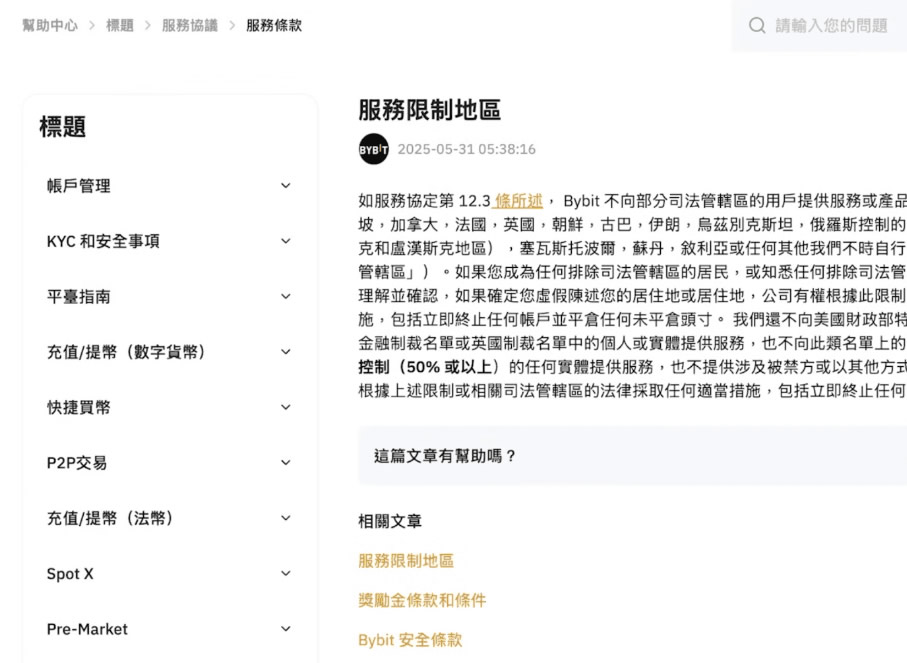
Task: Open the 充值/提幣（数字货币）section
Action: [x=170, y=351]
